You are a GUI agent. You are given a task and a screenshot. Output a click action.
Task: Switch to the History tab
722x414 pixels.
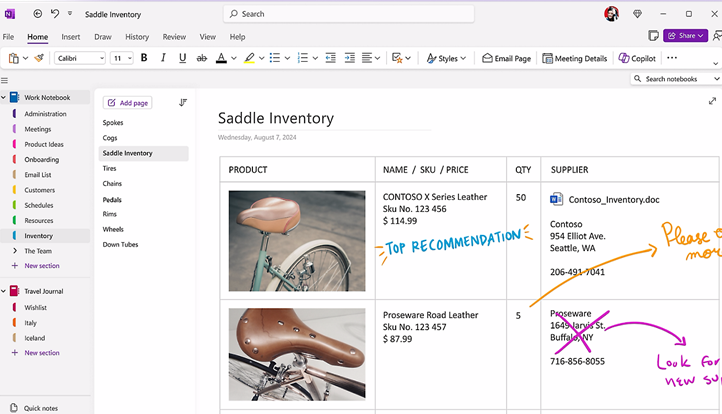(x=137, y=37)
